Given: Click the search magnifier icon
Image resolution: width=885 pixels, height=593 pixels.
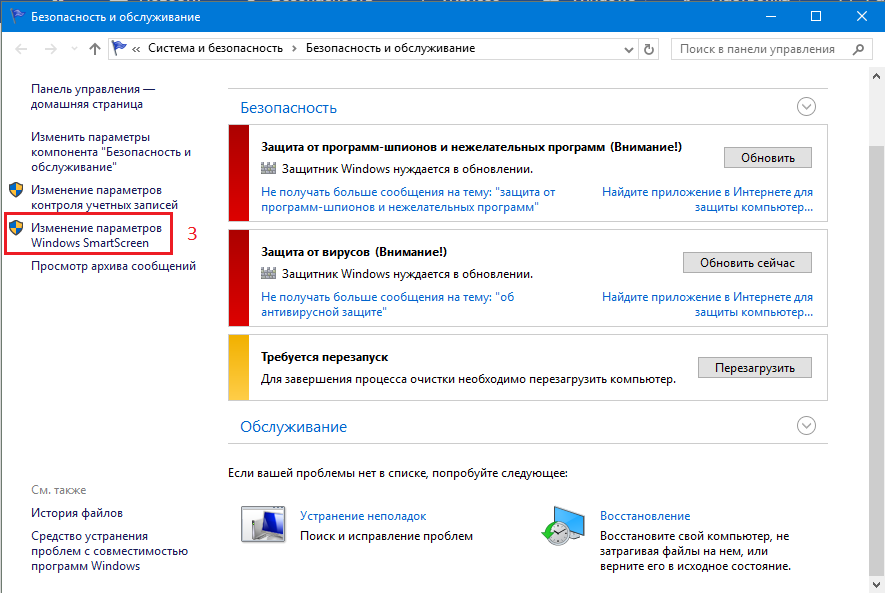Looking at the screenshot, I should click(858, 50).
